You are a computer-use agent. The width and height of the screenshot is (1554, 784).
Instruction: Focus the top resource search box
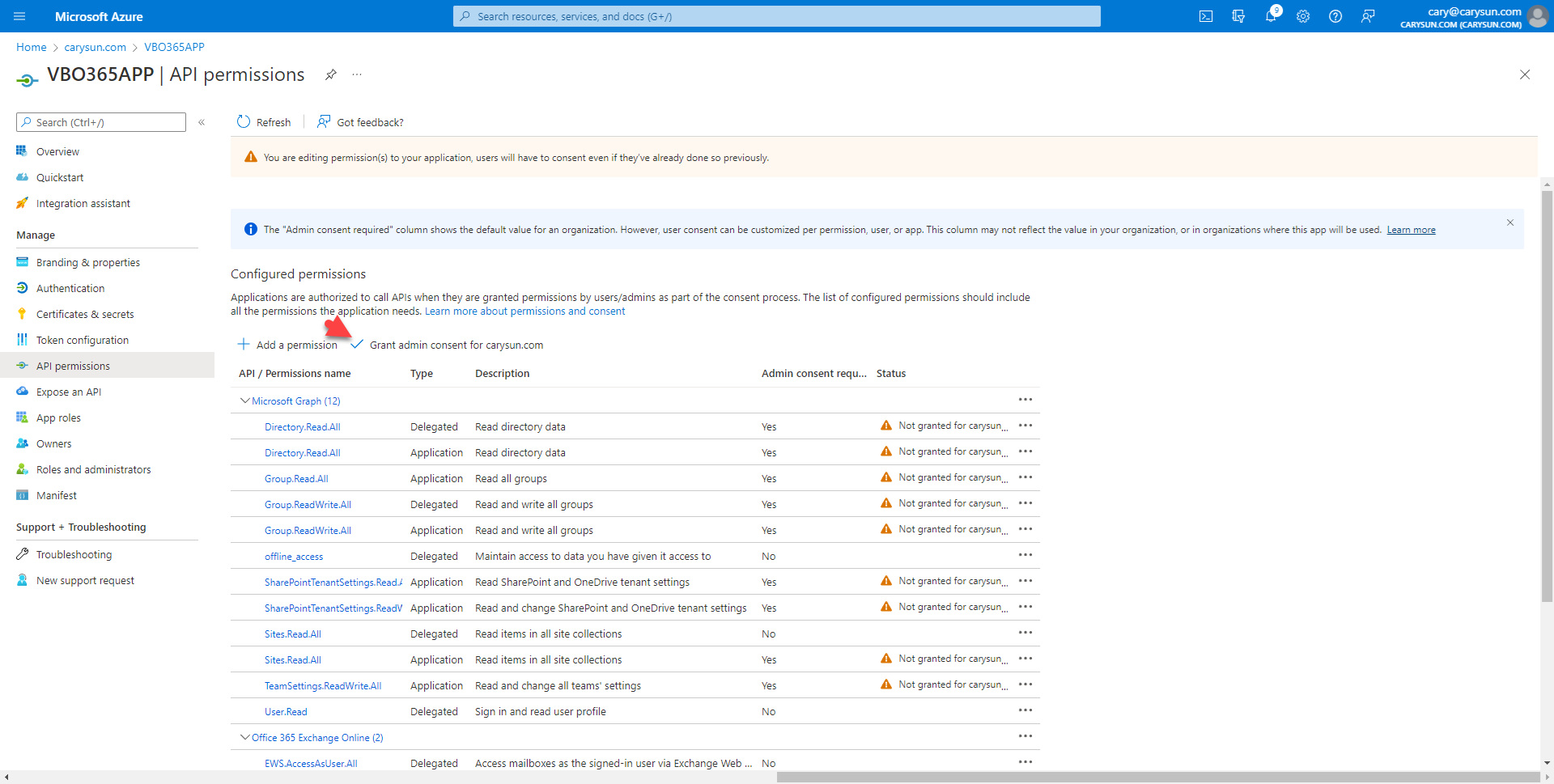777,16
